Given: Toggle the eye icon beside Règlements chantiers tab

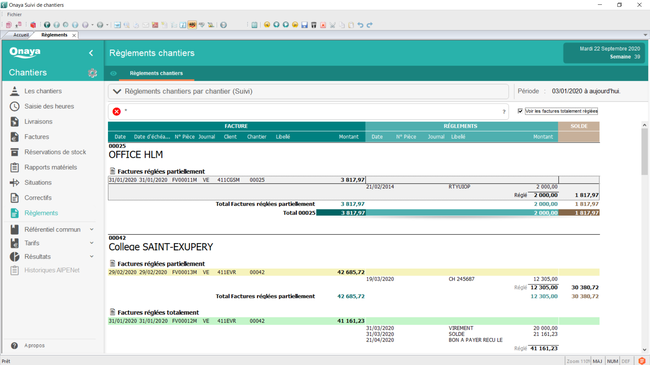Looking at the screenshot, I should coord(113,73).
